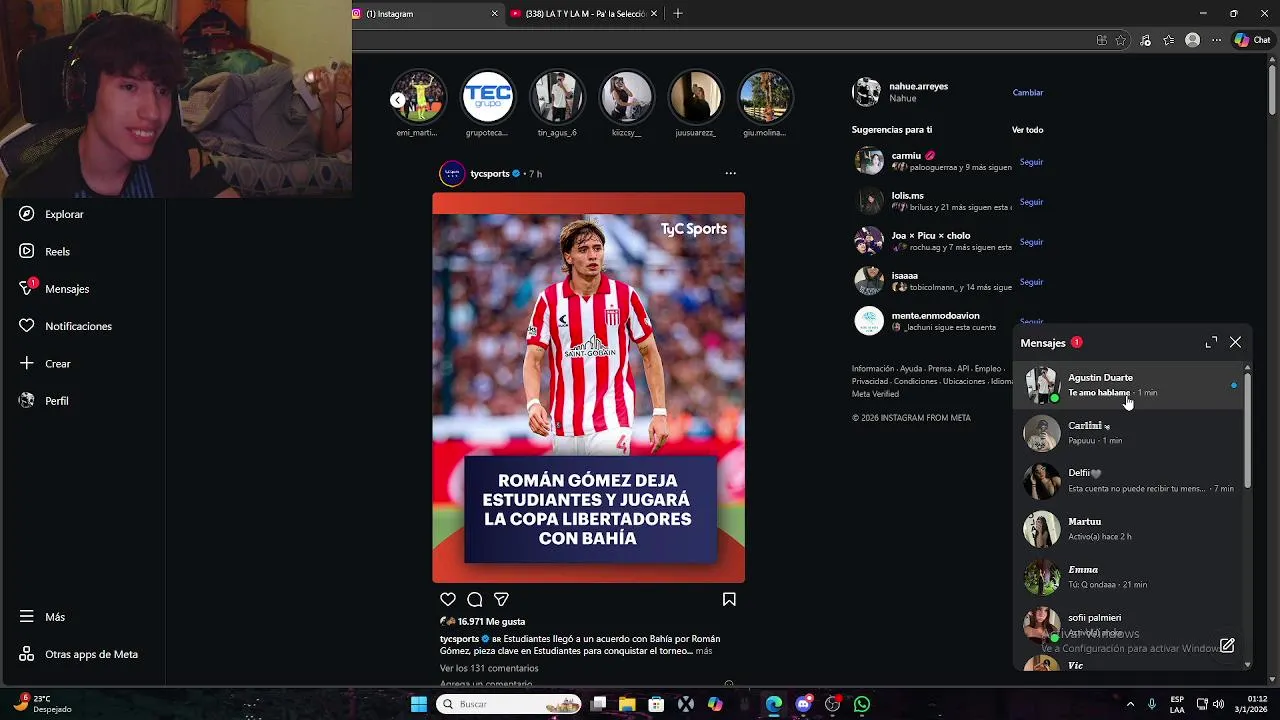This screenshot has width=1280, height=720.
Task: Save the post with the bookmark icon
Action: 729,599
